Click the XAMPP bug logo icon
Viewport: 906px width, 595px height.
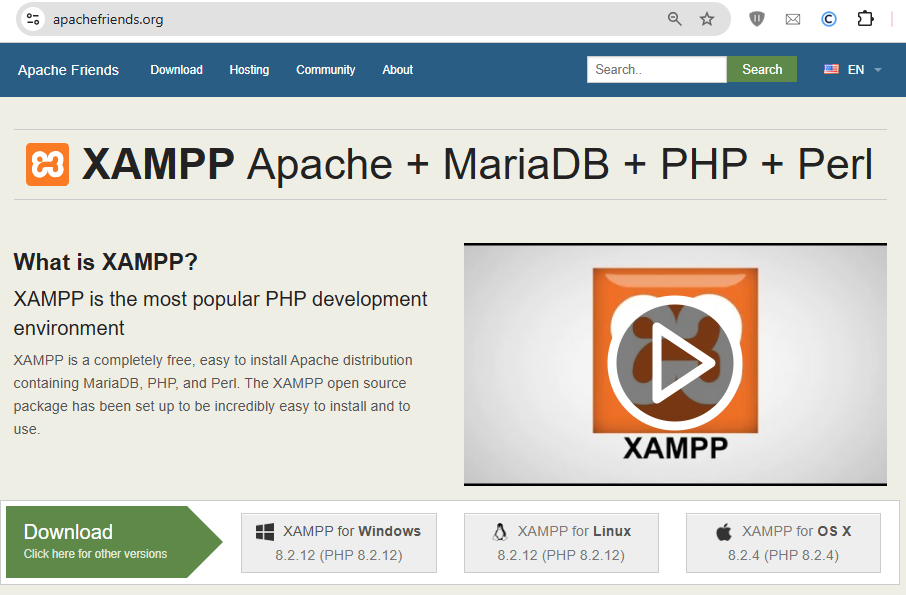46,164
